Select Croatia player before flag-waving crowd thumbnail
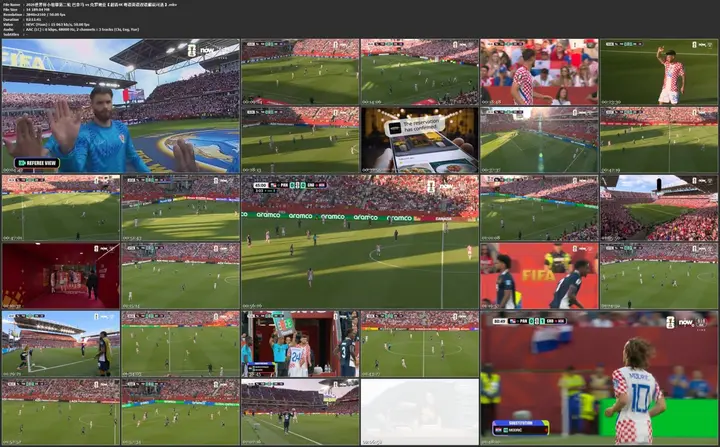This screenshot has width=720, height=447. tap(539, 72)
